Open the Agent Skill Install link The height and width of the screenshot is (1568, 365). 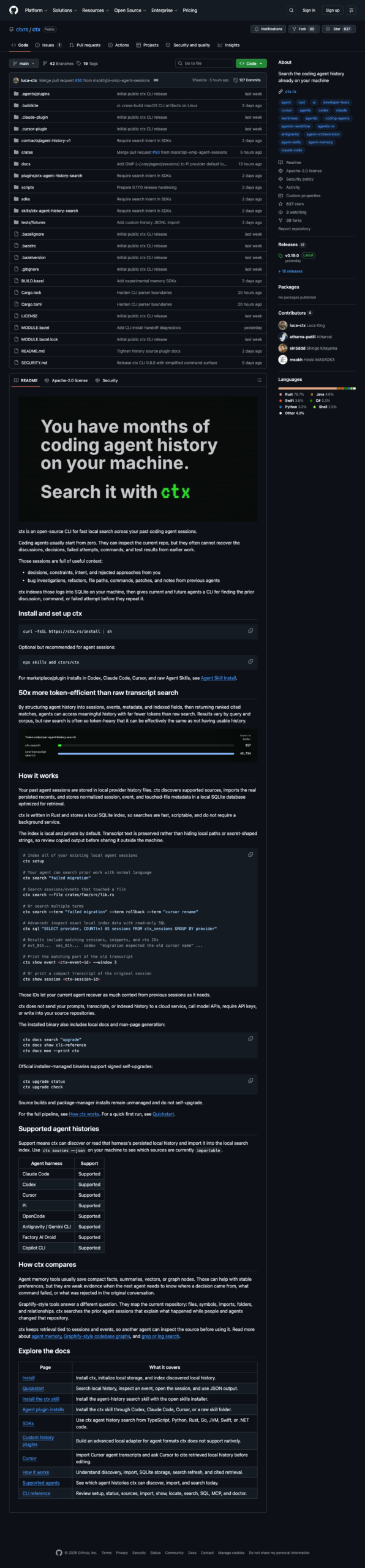pos(219,678)
